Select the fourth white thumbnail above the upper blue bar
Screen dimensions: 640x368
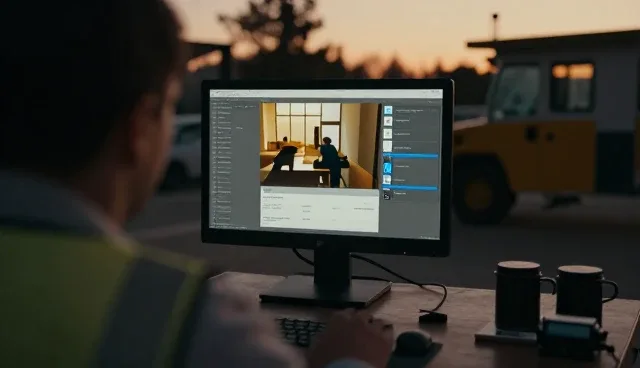387,146
